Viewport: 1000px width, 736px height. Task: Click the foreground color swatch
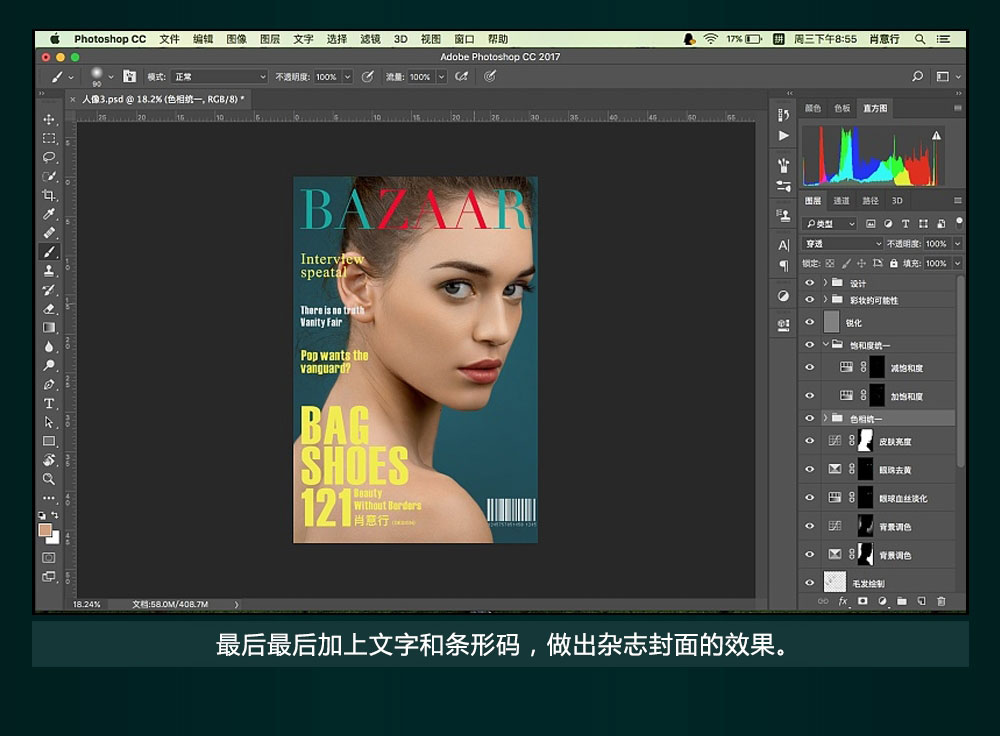45,529
